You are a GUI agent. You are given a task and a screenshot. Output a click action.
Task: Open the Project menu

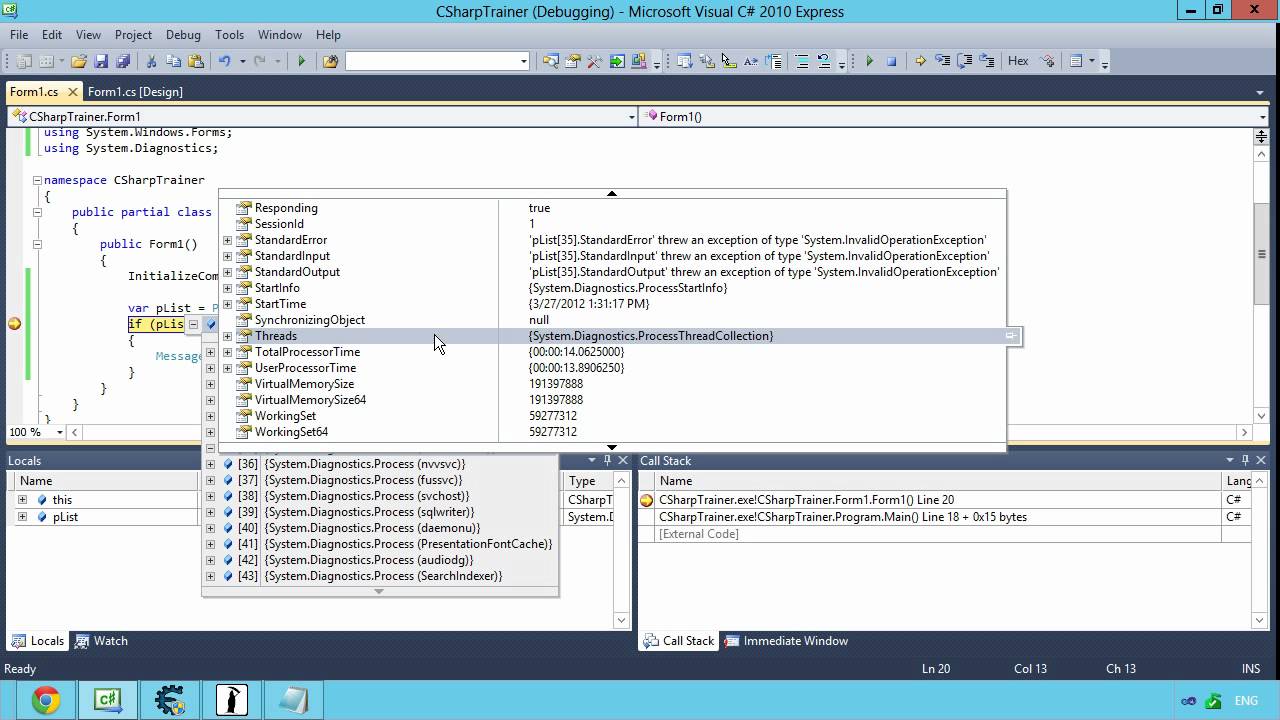133,34
